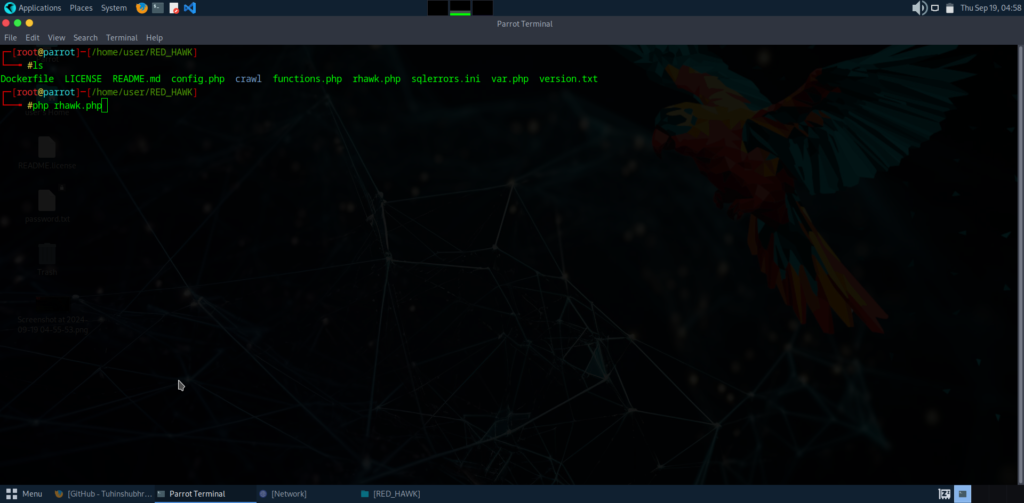This screenshot has width=1024, height=503.
Task: Click version.txt in the ls output
Action: (569, 79)
